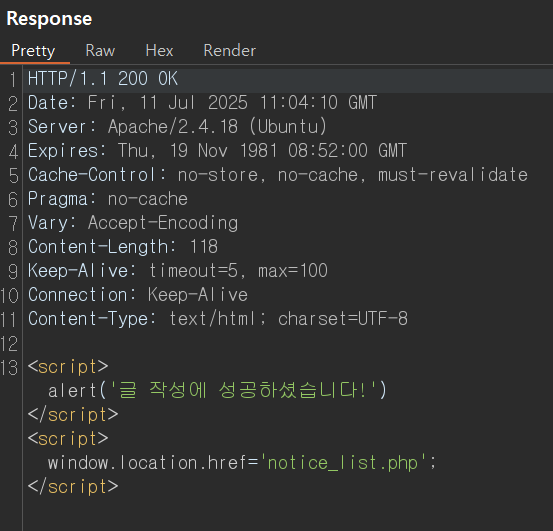
Task: Click the Response panel title
Action: 49,19
